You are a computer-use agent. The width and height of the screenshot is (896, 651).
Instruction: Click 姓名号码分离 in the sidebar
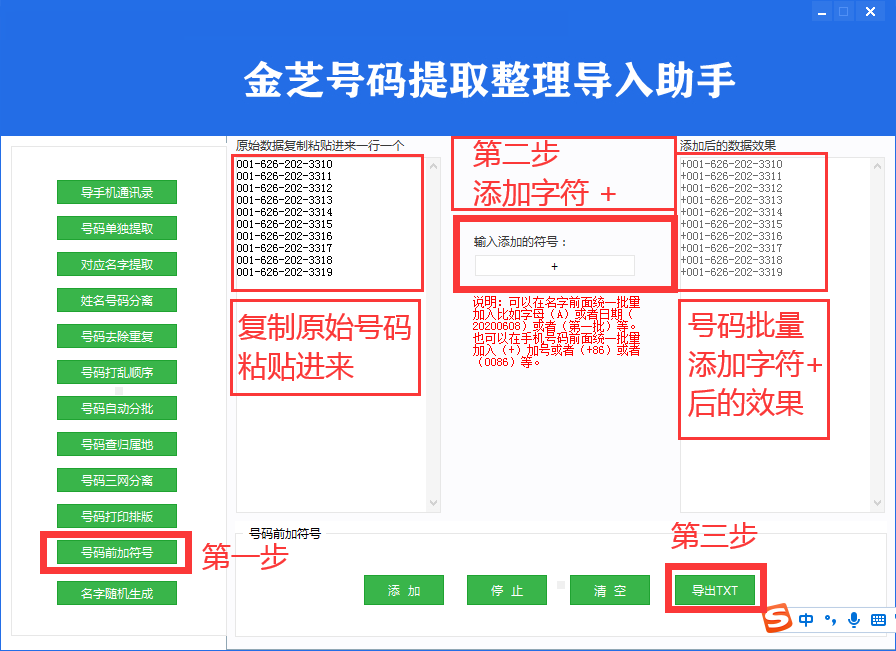click(116, 300)
